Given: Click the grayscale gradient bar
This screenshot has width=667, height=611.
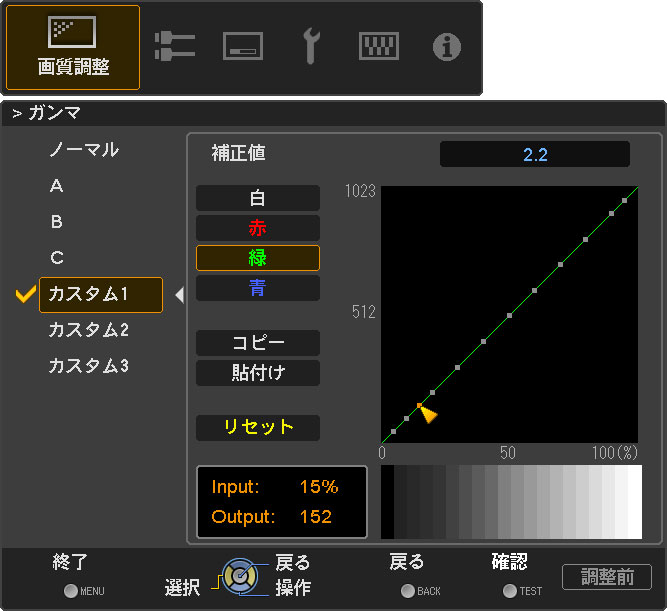Looking at the screenshot, I should point(511,501).
